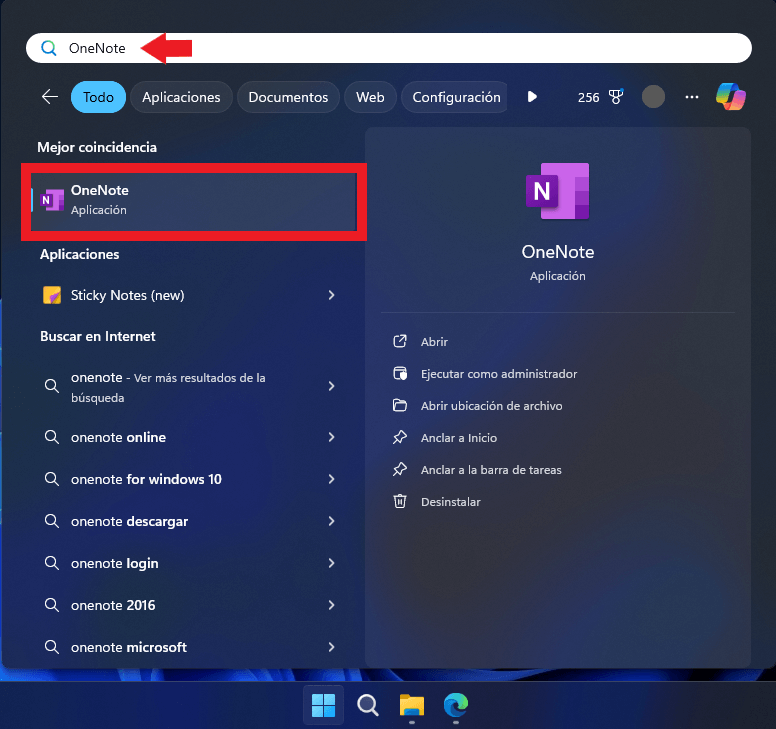Select the 'onenote microsoft' suggestion
This screenshot has width=776, height=729.
click(x=188, y=647)
